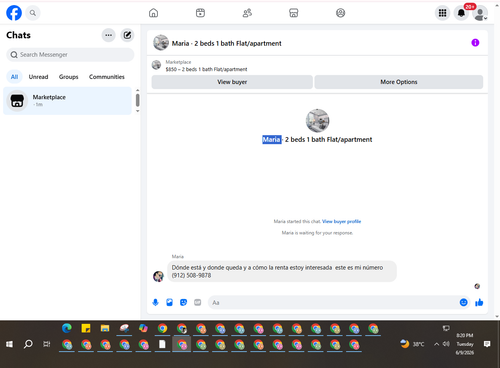Open the conversation header apartment avatar
This screenshot has width=500, height=368.
(x=161, y=43)
